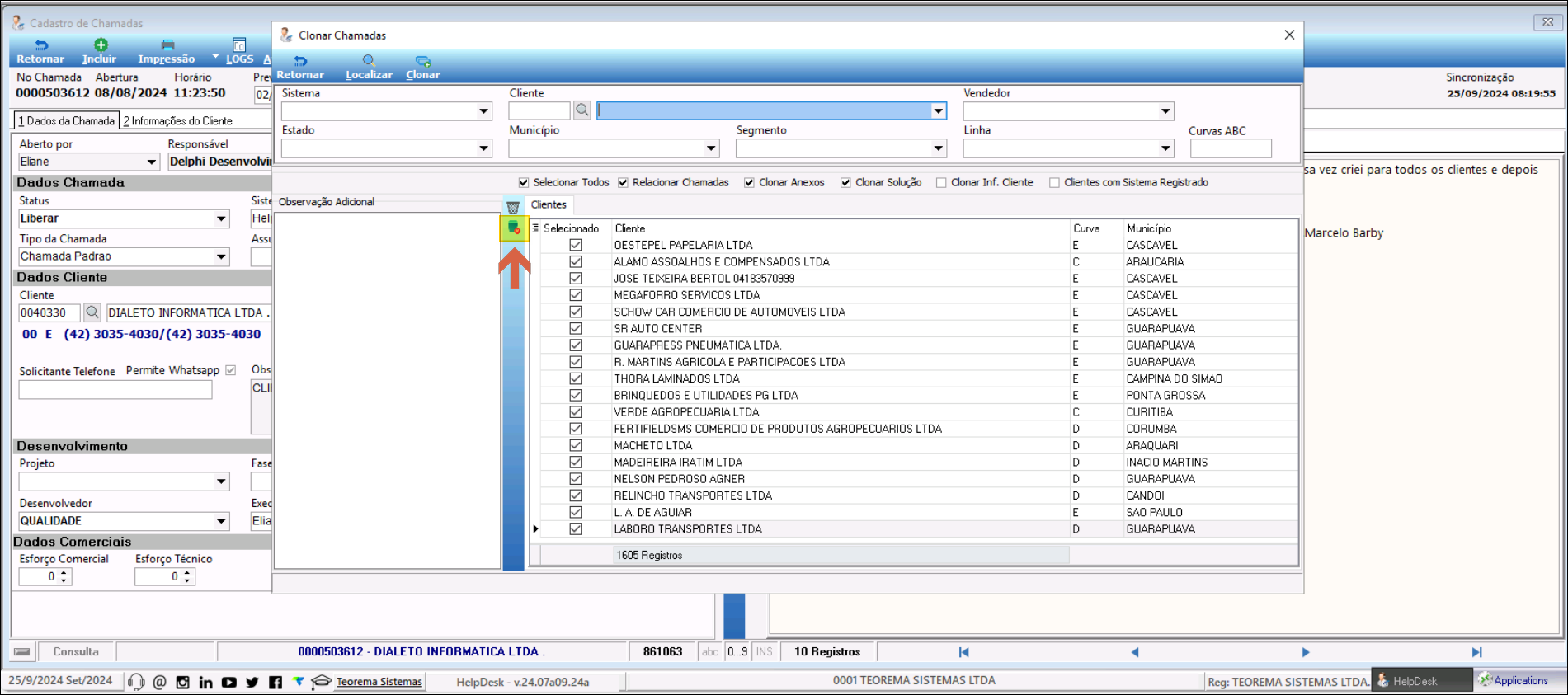
Task: Select the Clientes tab
Action: coord(549,205)
